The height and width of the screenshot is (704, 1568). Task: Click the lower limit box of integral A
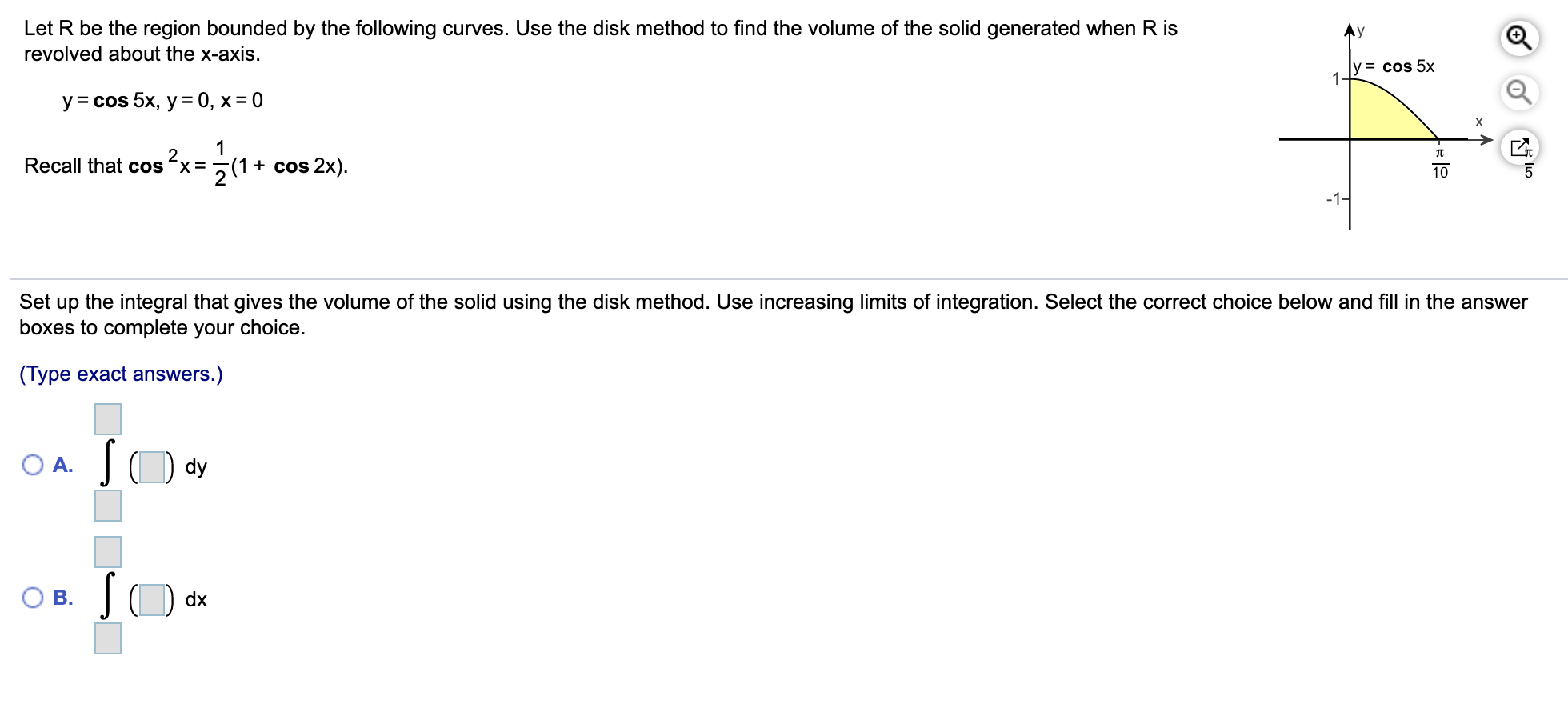point(106,507)
